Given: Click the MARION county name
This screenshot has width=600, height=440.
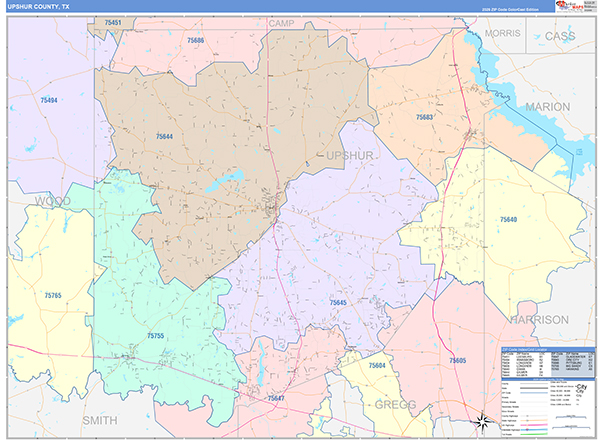Looking at the screenshot, I should 548,107.
